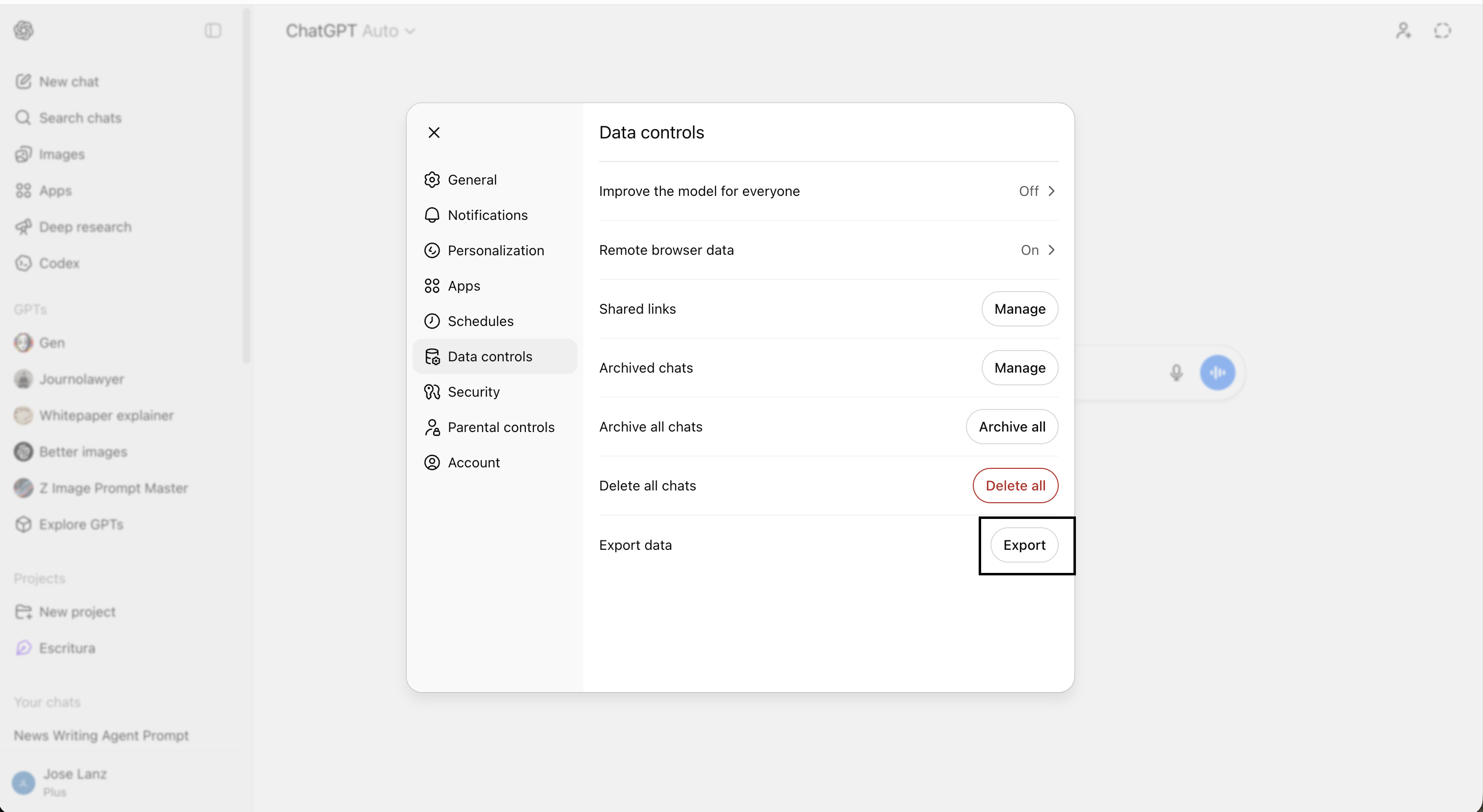Switch to the Personalization settings tab
Viewport: 1483px width, 812px height.
tap(495, 250)
